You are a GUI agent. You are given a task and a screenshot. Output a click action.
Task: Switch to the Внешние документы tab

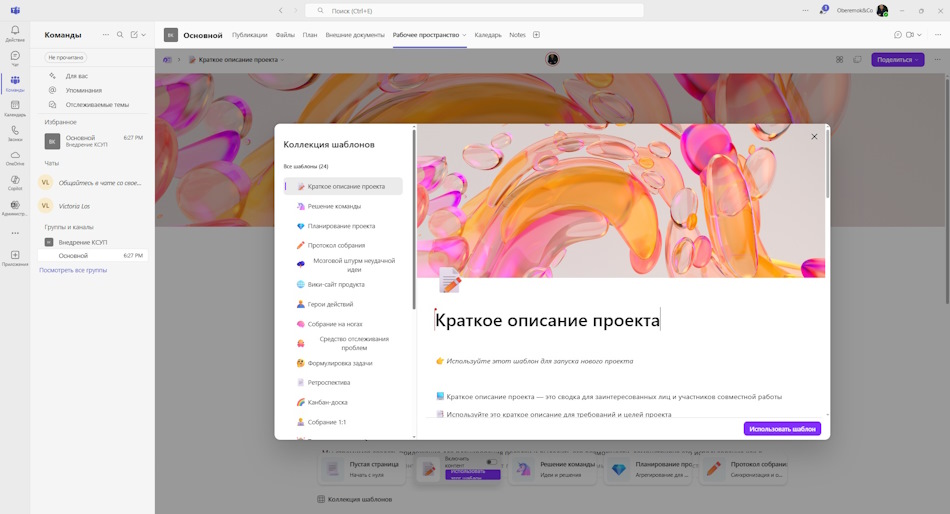tap(355, 35)
